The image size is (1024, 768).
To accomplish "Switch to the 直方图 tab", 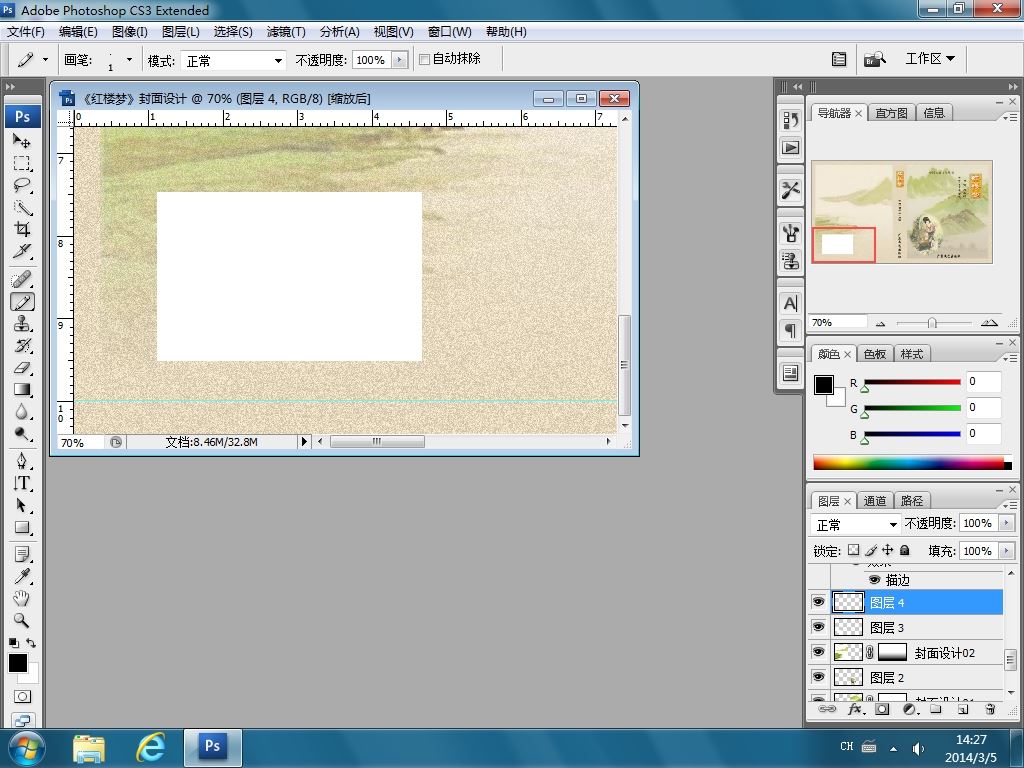I will (891, 113).
